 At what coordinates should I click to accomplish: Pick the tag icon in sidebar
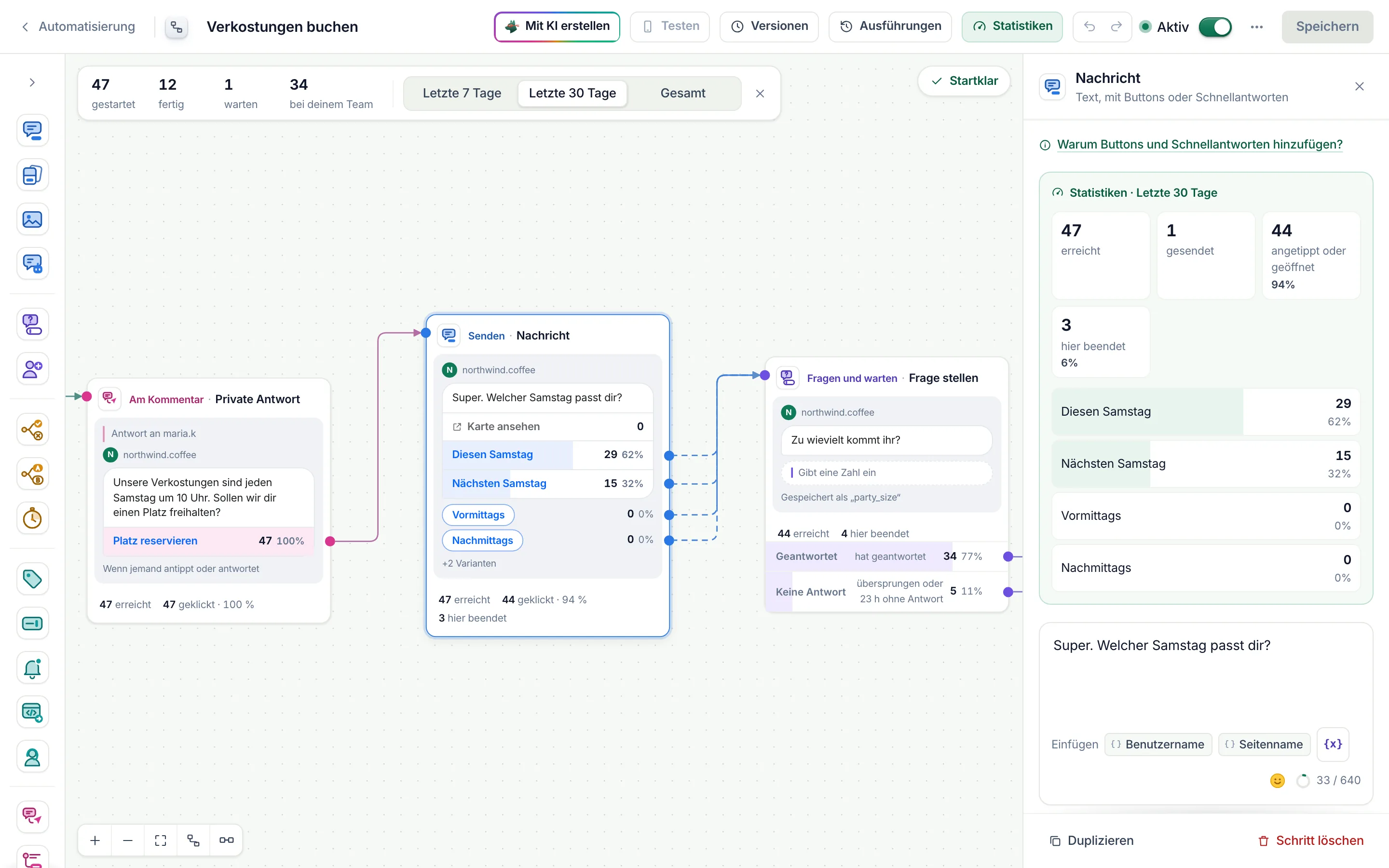point(32,579)
